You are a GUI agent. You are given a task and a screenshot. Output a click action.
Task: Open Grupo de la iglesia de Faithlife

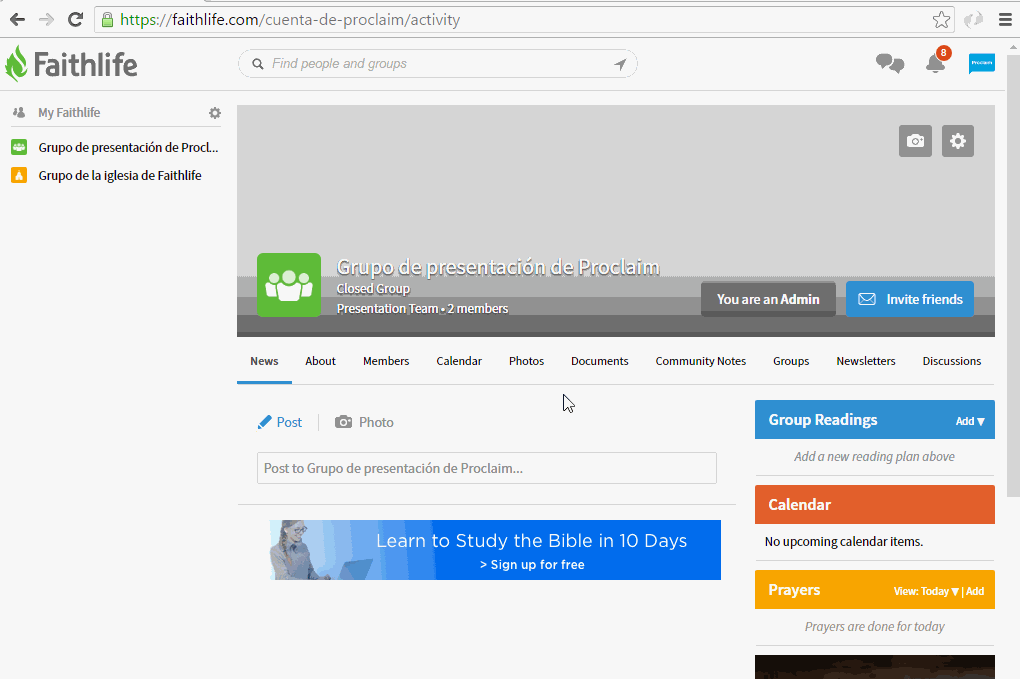click(x=120, y=175)
